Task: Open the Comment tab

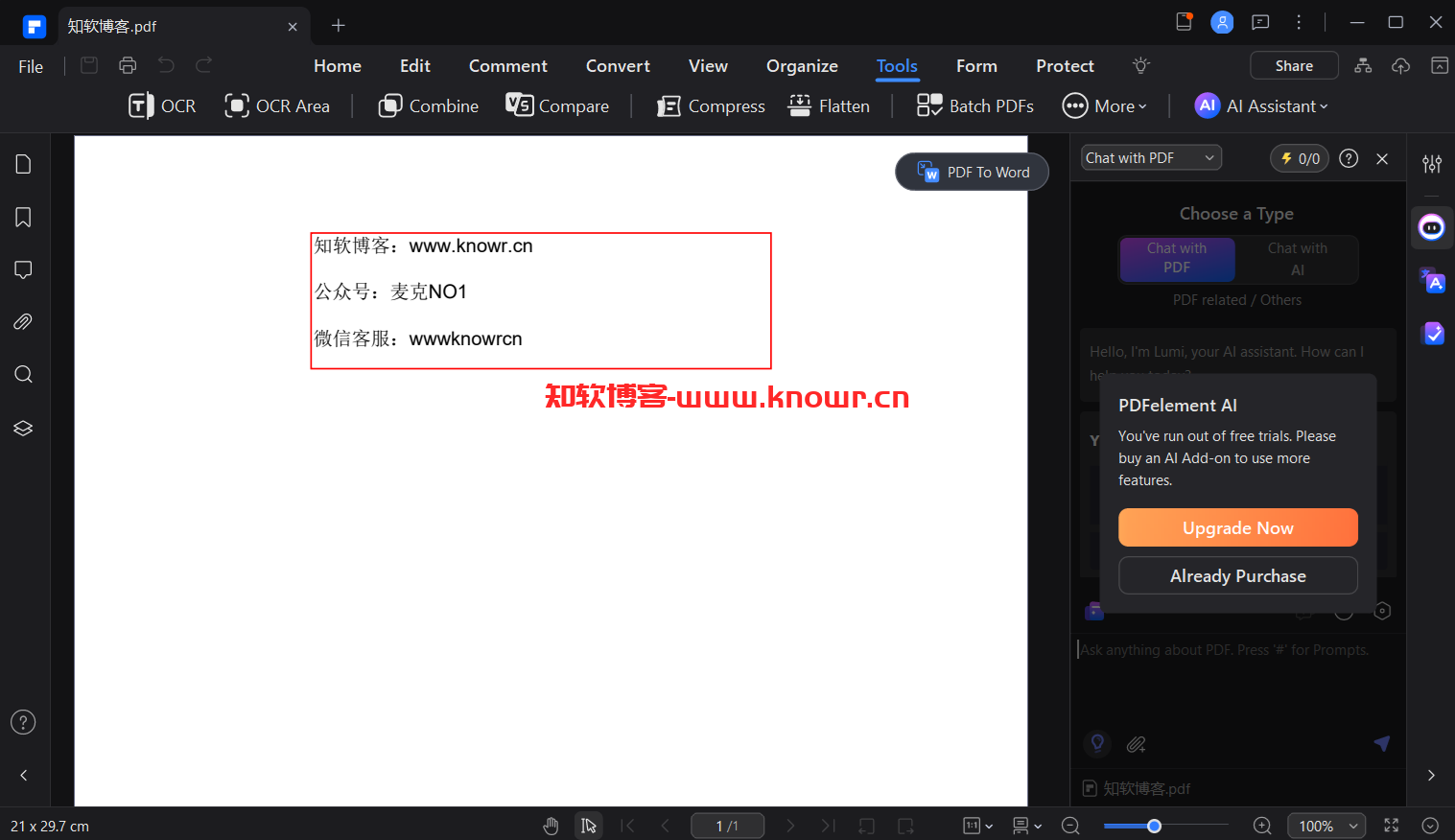Action: pos(508,66)
